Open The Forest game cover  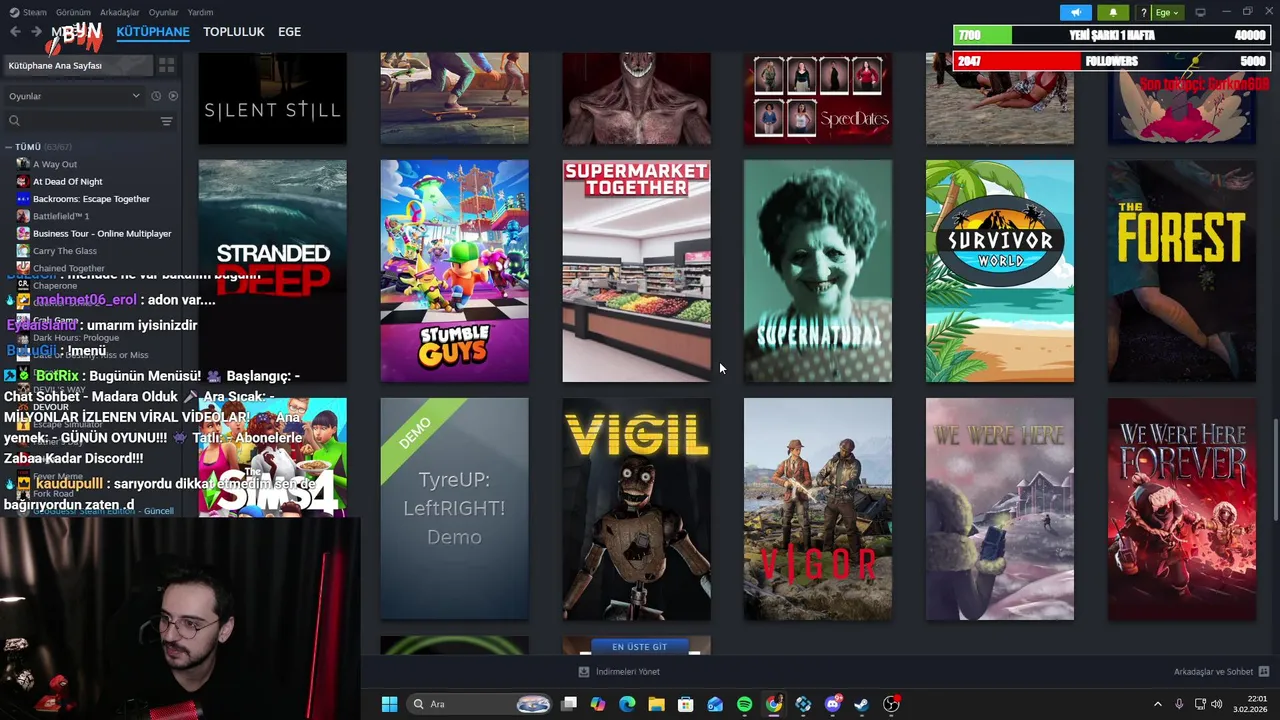tap(1181, 271)
